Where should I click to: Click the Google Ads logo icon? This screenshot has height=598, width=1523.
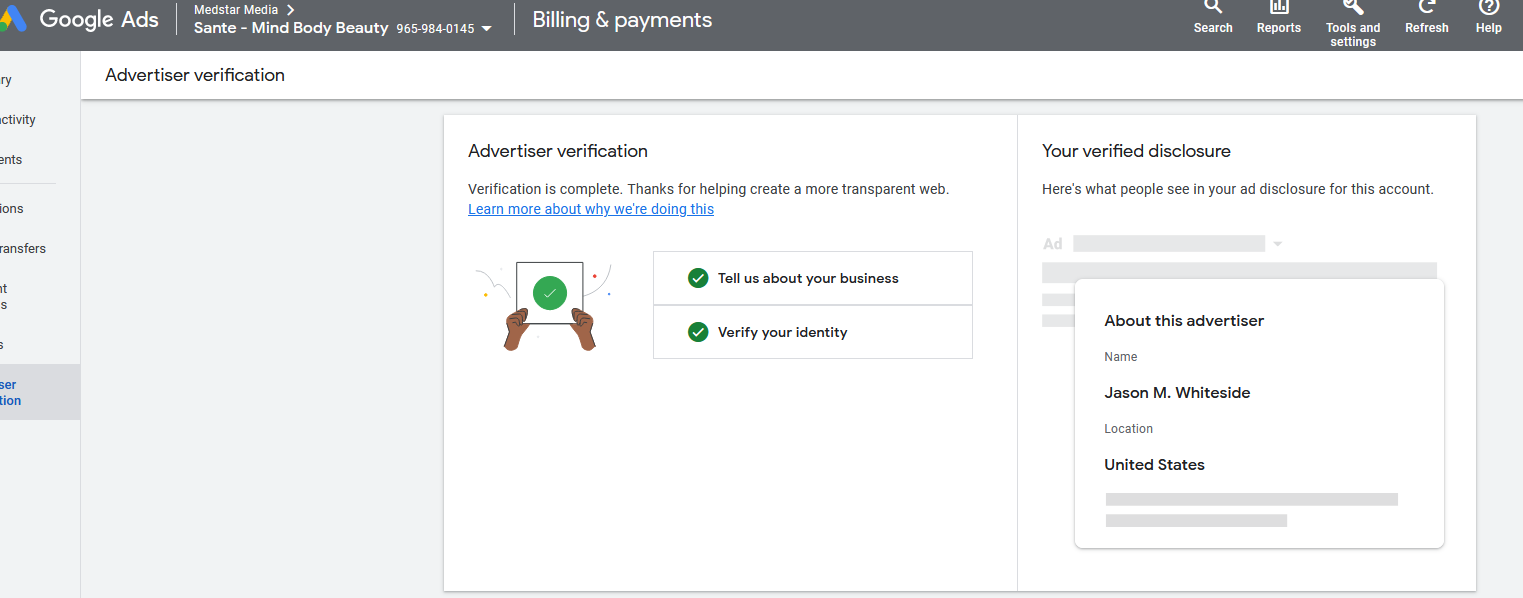[12, 18]
